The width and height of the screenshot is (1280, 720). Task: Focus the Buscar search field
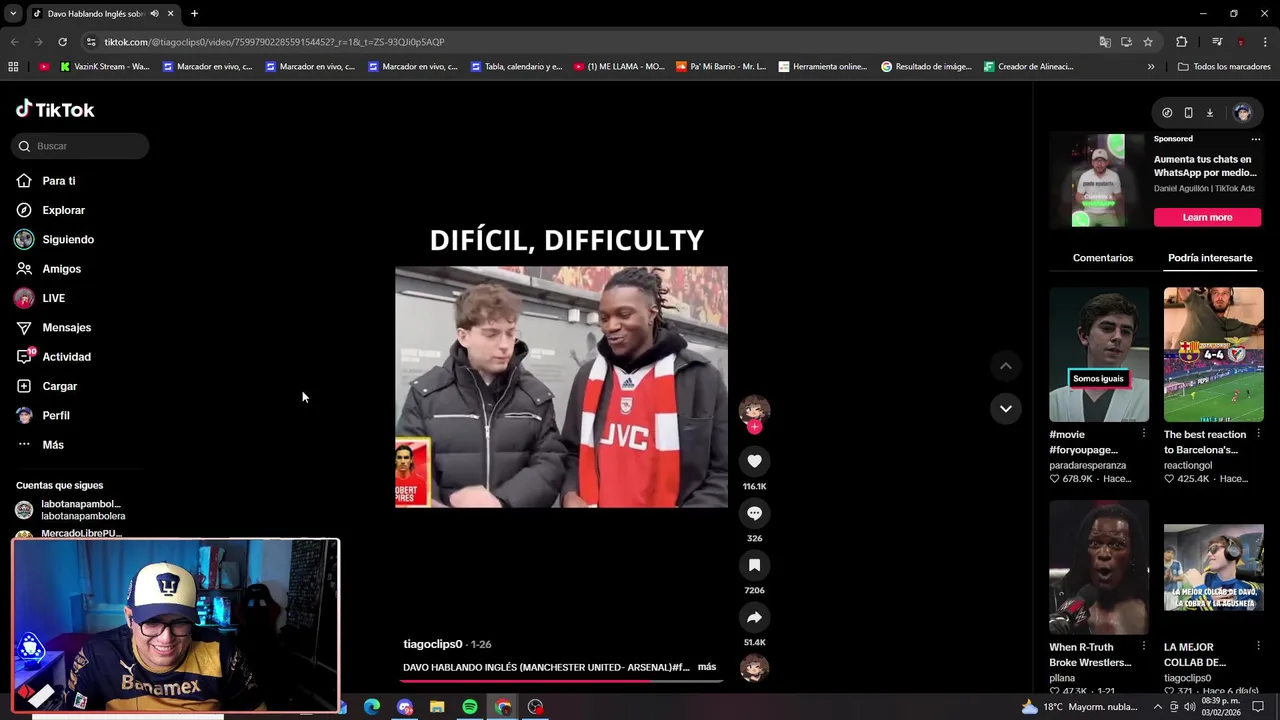[x=80, y=146]
